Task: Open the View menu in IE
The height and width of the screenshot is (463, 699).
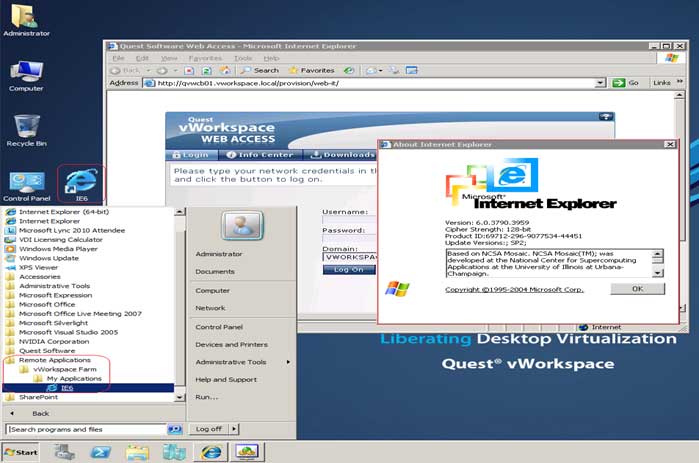Action: pos(169,58)
